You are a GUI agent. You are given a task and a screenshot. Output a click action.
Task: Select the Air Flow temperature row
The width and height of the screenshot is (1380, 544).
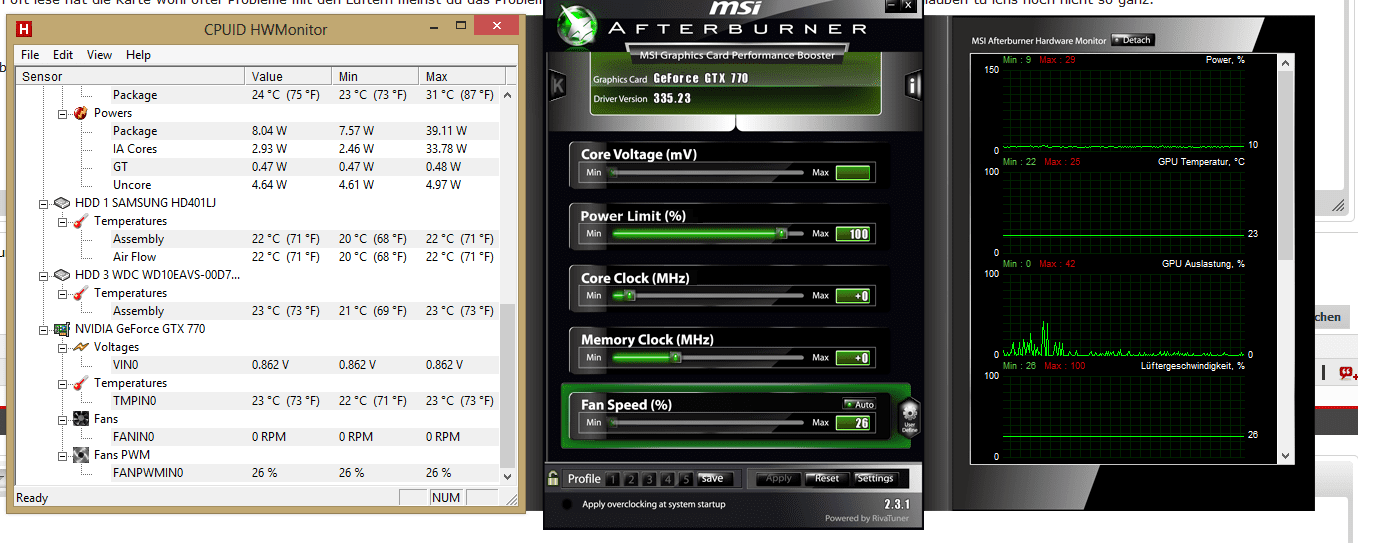(258, 257)
